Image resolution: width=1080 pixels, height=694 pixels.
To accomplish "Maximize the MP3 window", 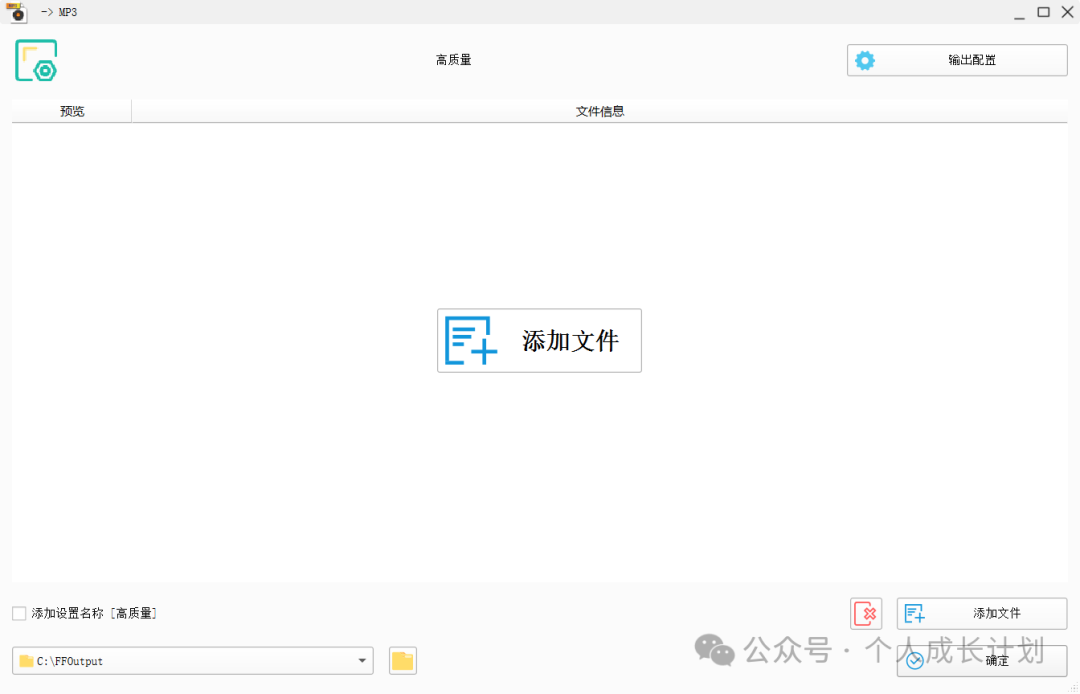I will click(x=1043, y=12).
